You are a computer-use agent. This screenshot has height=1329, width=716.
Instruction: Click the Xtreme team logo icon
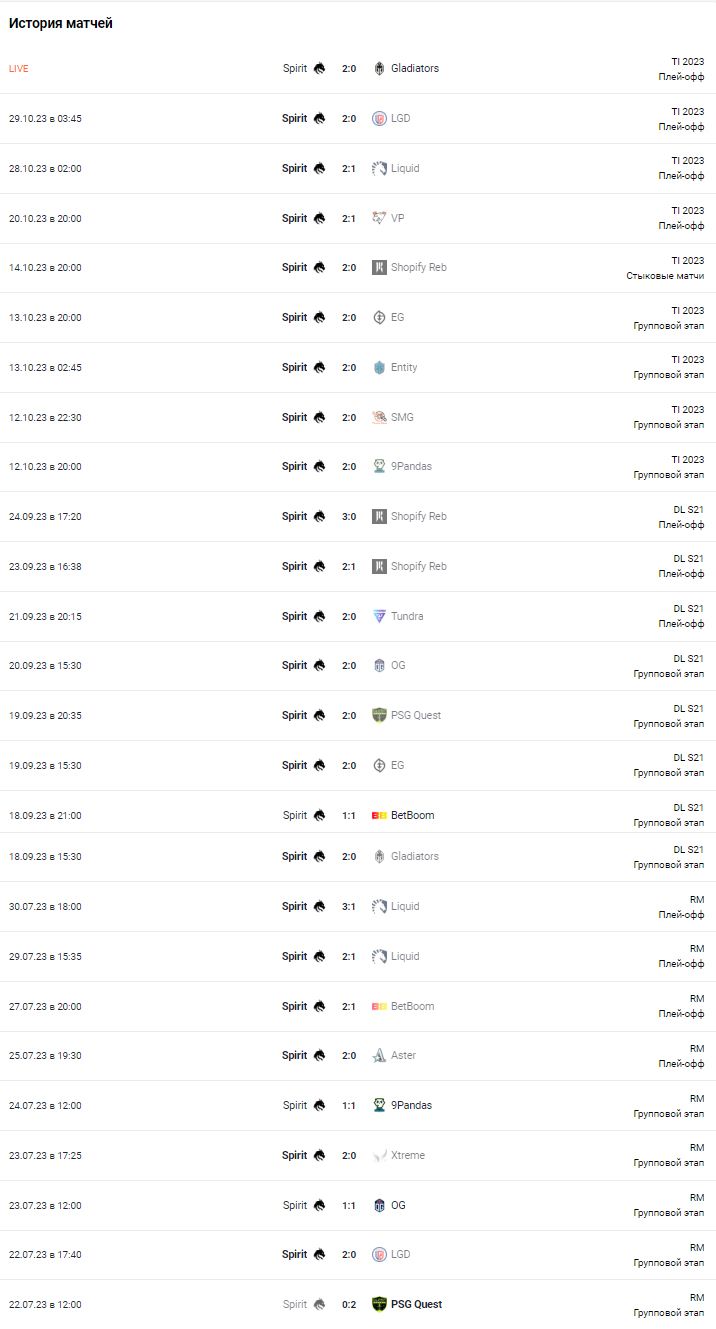point(379,1155)
